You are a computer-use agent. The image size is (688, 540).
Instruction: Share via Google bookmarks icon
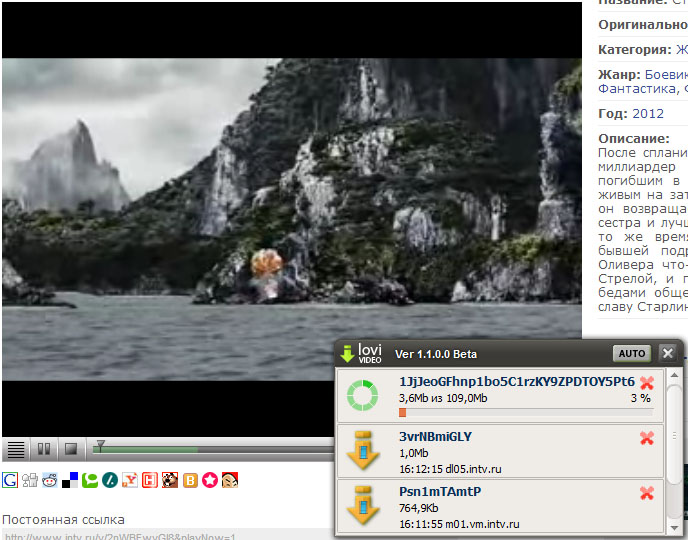tap(10, 480)
